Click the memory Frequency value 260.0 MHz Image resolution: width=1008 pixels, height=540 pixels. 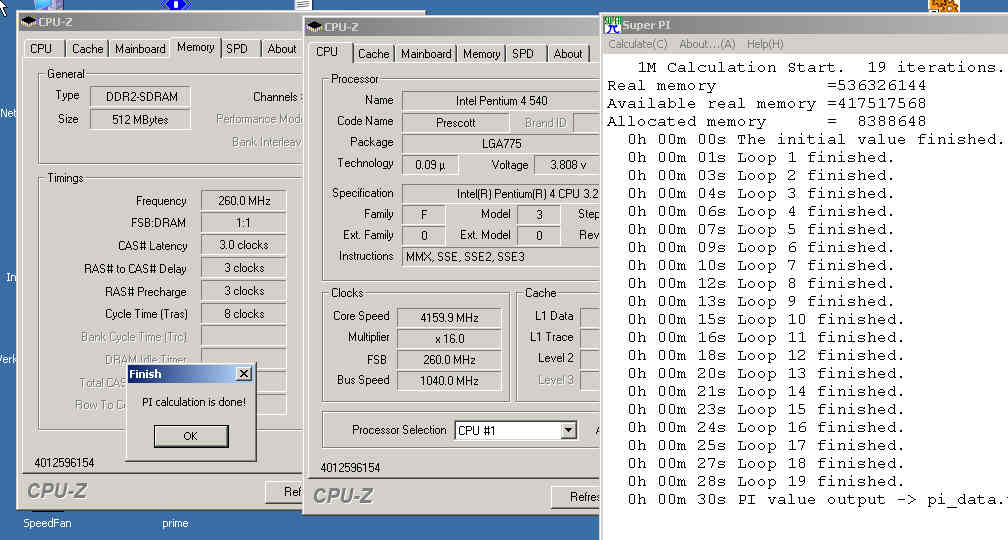click(x=244, y=201)
